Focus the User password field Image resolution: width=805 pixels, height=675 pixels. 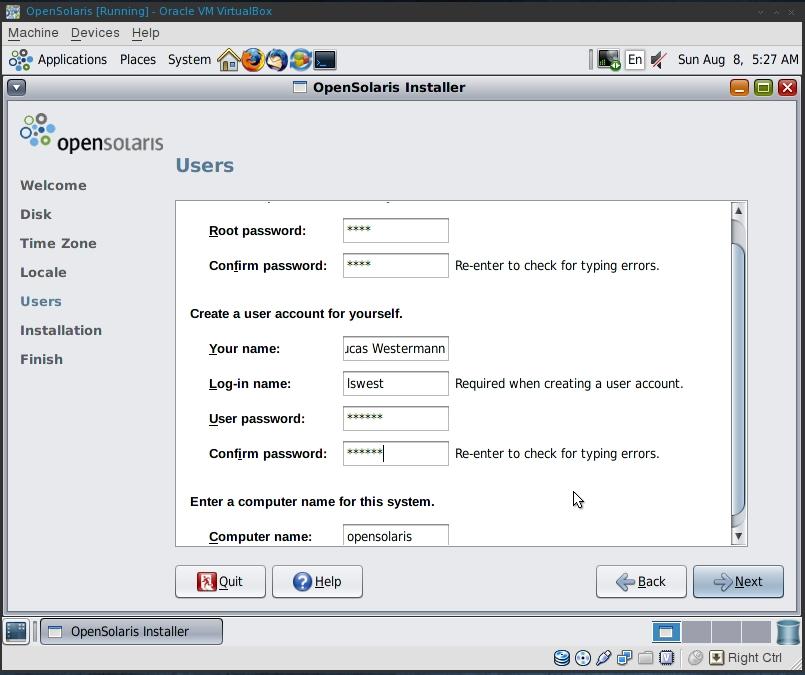(x=396, y=418)
